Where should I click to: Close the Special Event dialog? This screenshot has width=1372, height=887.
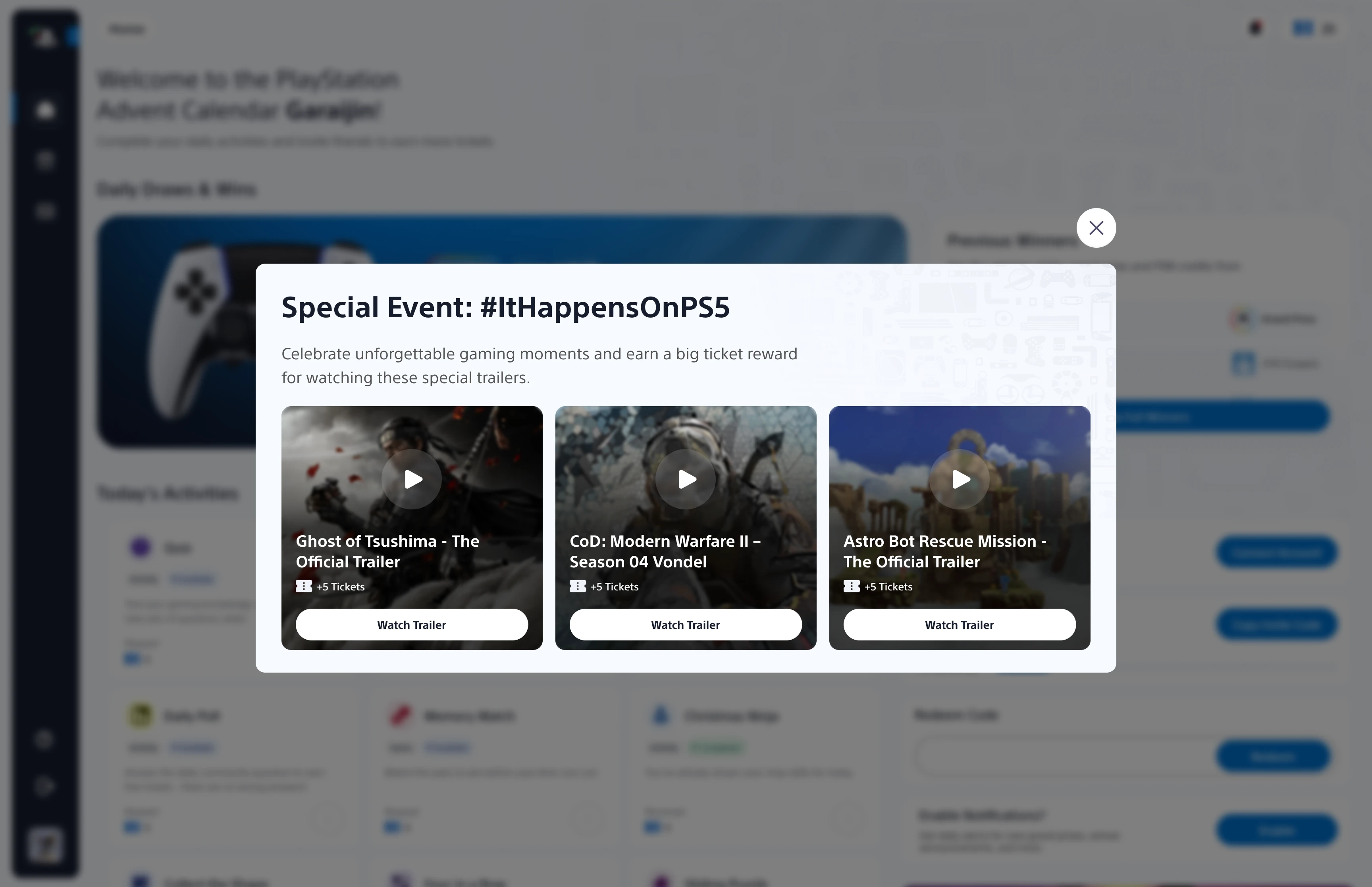[x=1096, y=228]
